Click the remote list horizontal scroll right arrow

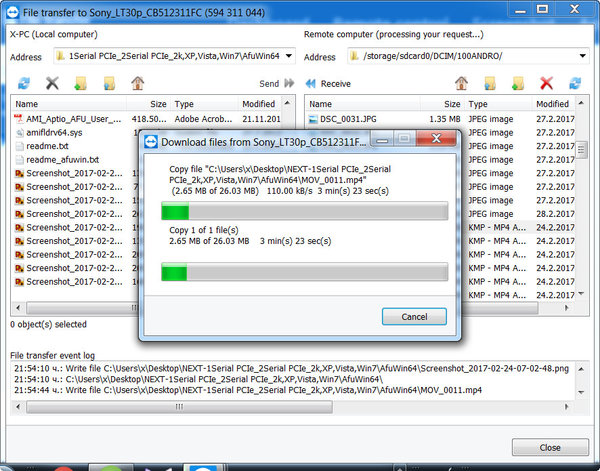click(x=566, y=308)
